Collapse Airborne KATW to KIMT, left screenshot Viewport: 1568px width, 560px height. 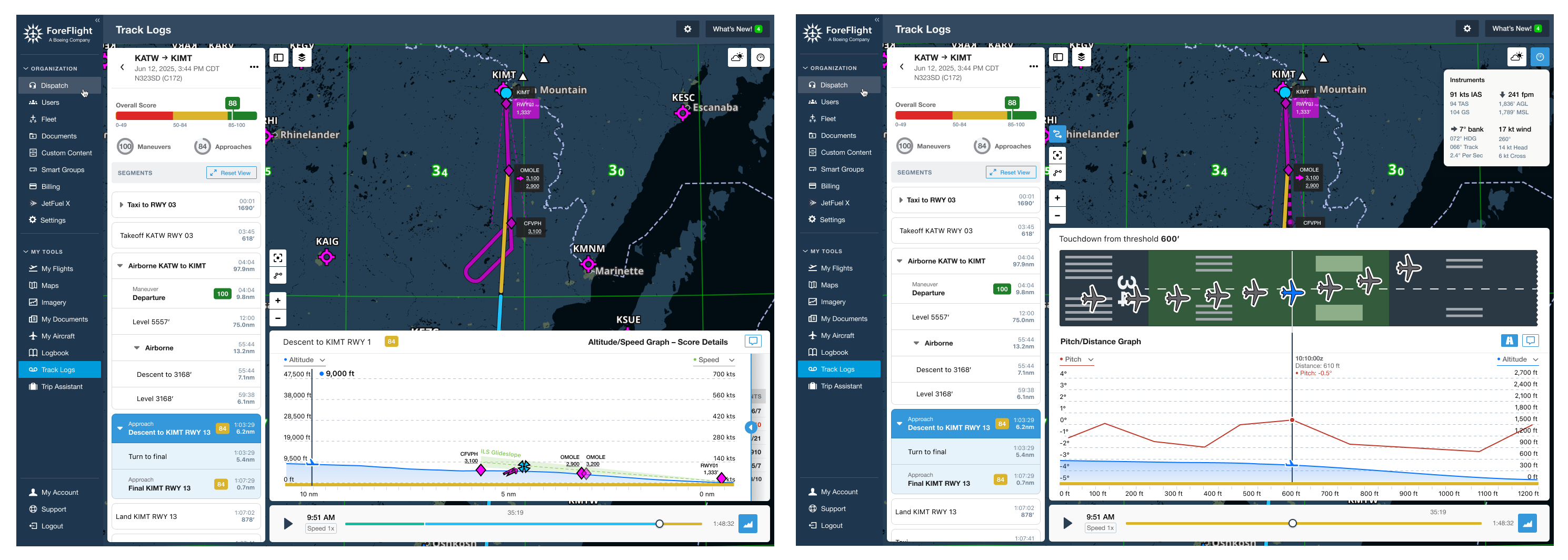click(120, 266)
